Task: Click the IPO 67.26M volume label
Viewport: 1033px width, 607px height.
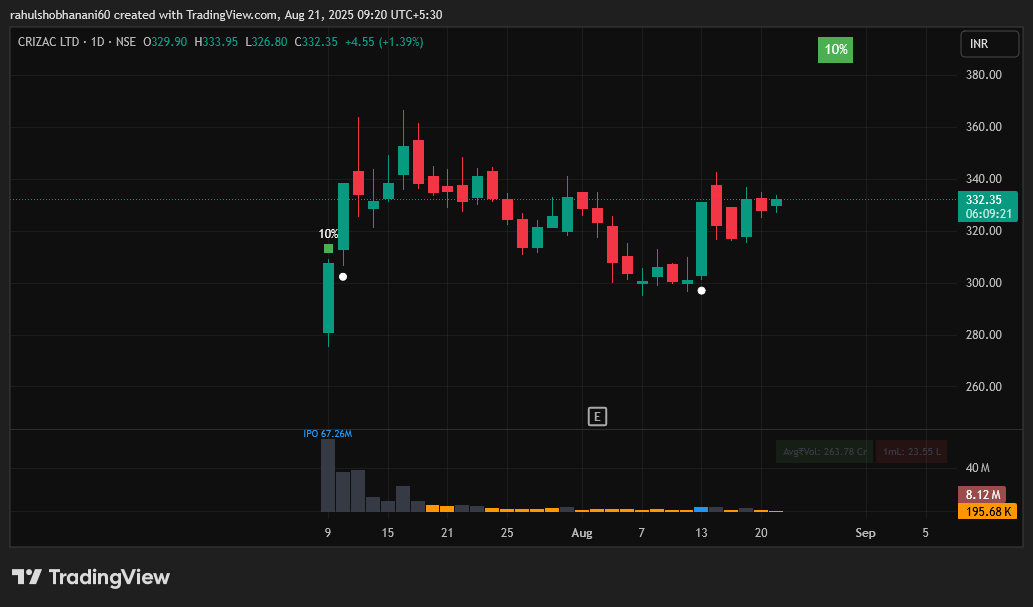Action: (x=327, y=434)
